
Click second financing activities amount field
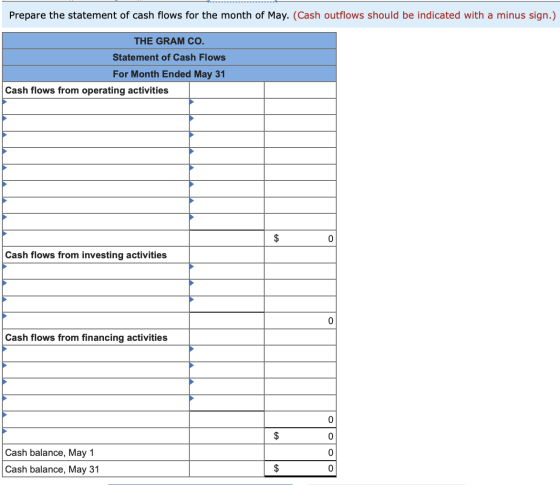click(227, 370)
